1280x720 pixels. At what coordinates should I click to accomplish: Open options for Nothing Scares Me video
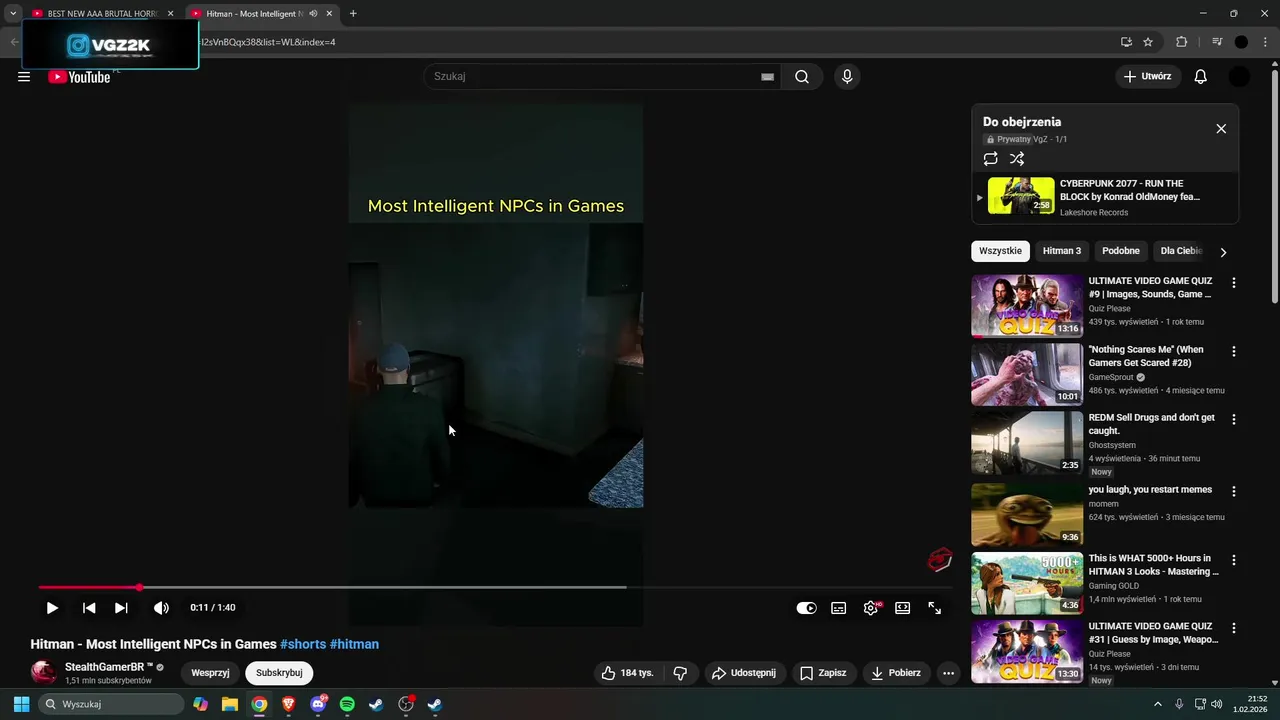pos(1233,351)
